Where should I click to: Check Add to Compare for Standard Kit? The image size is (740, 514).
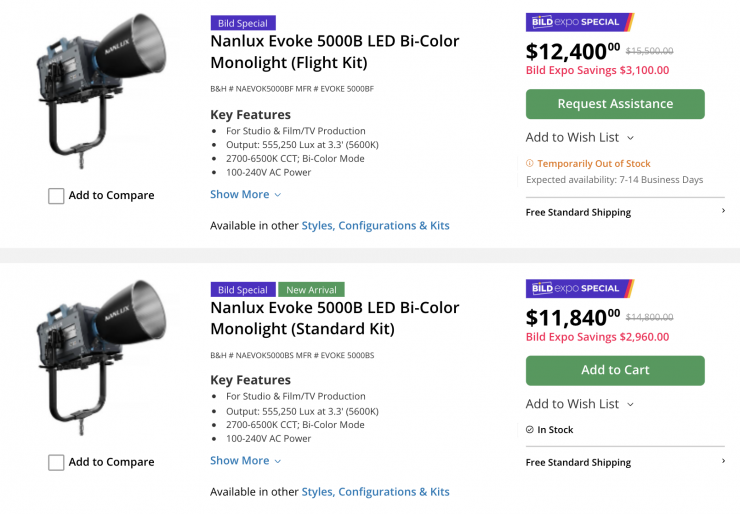[56, 462]
